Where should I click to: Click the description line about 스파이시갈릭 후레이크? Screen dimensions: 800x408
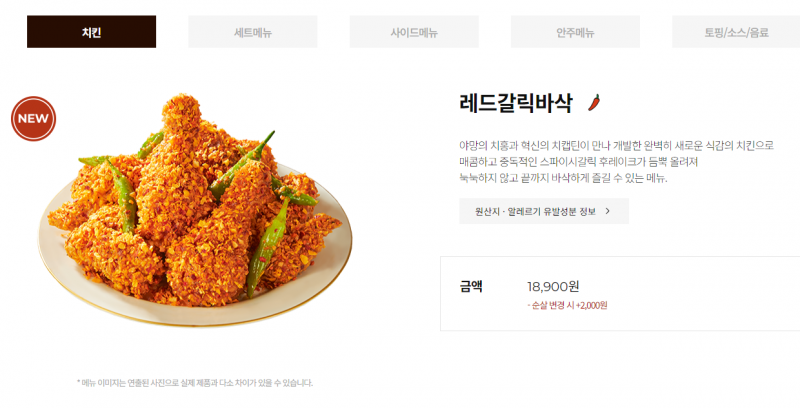[x=579, y=162]
